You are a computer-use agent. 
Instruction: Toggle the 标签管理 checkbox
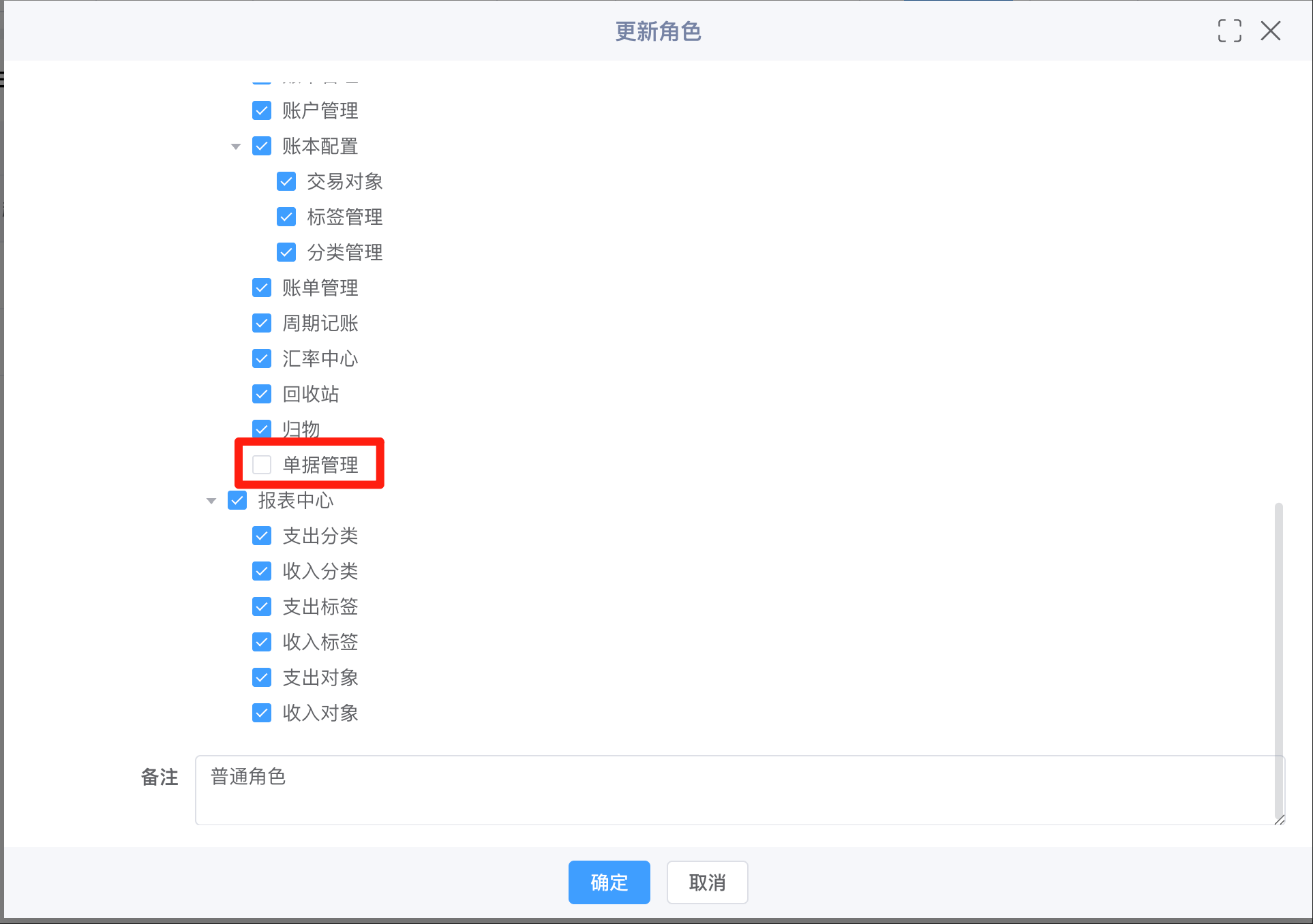pyautogui.click(x=286, y=217)
